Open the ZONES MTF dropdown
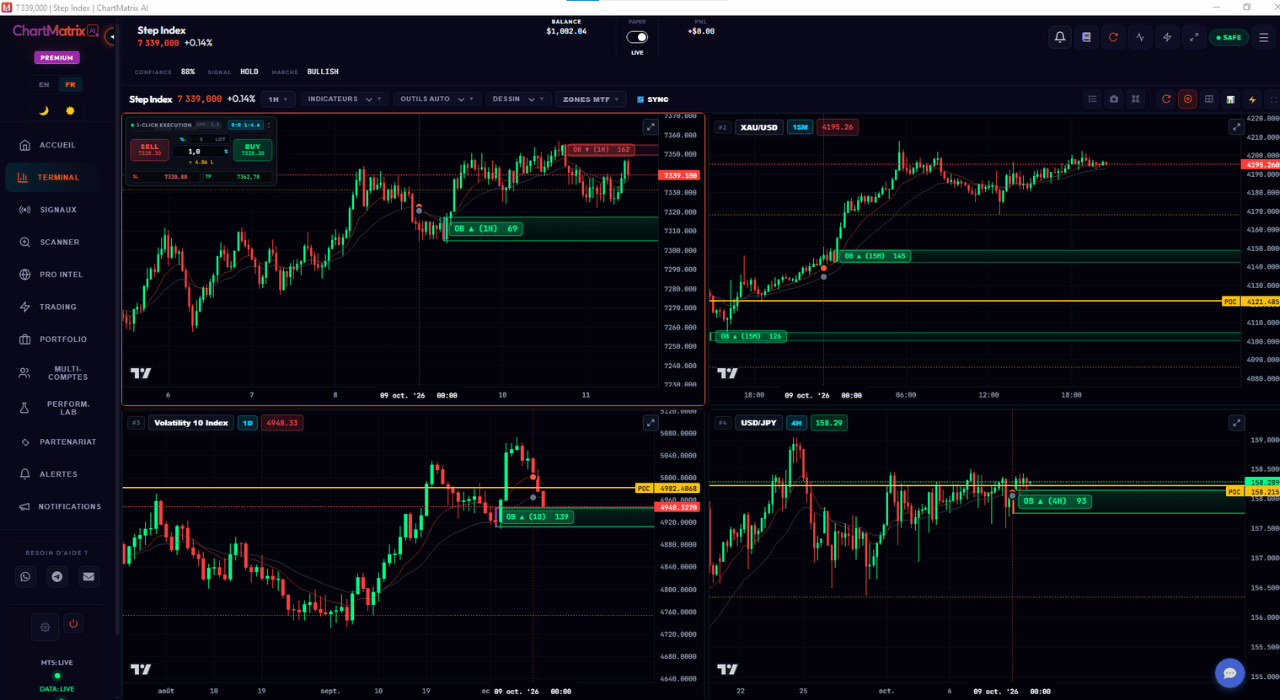Screen dimensions: 1280x700 pos(592,100)
